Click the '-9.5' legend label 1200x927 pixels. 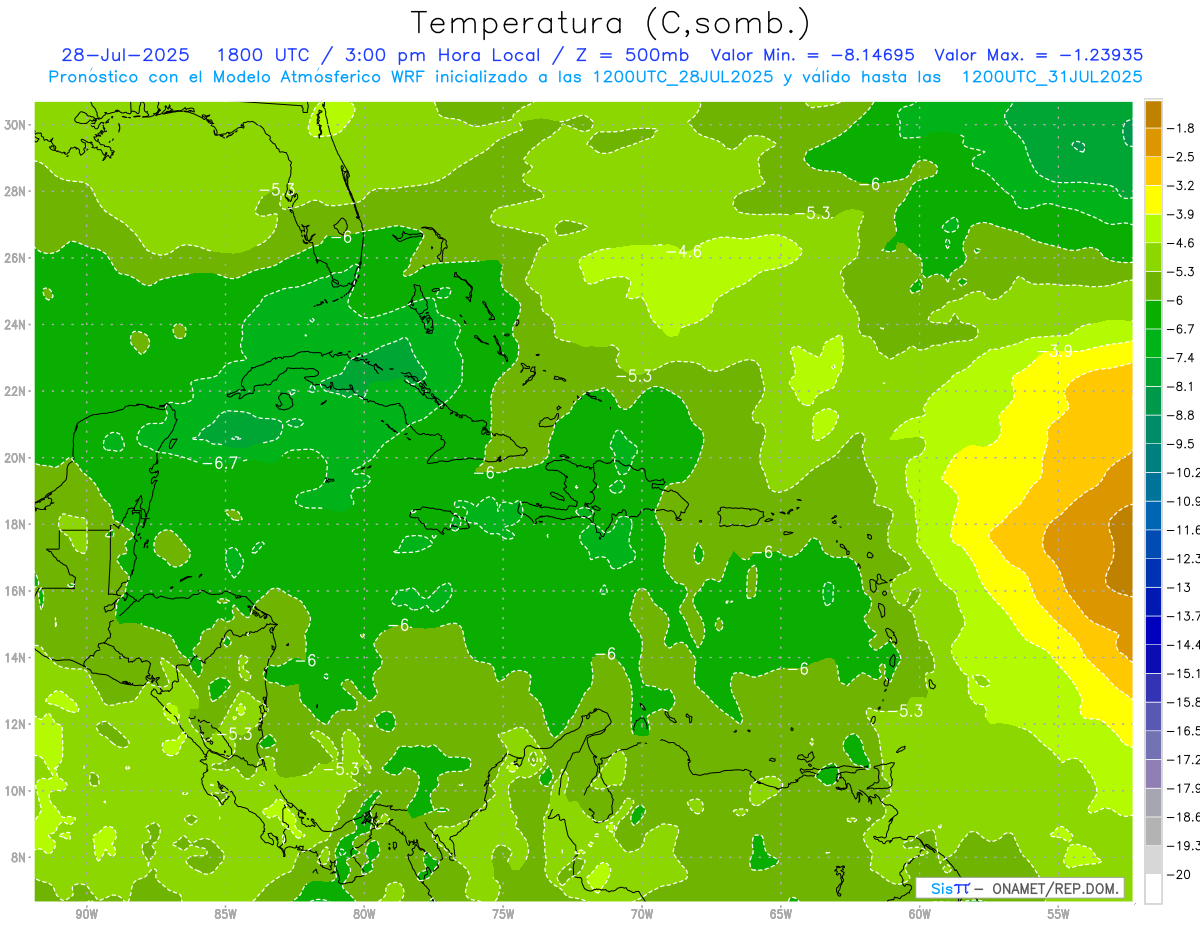[x=1181, y=443]
